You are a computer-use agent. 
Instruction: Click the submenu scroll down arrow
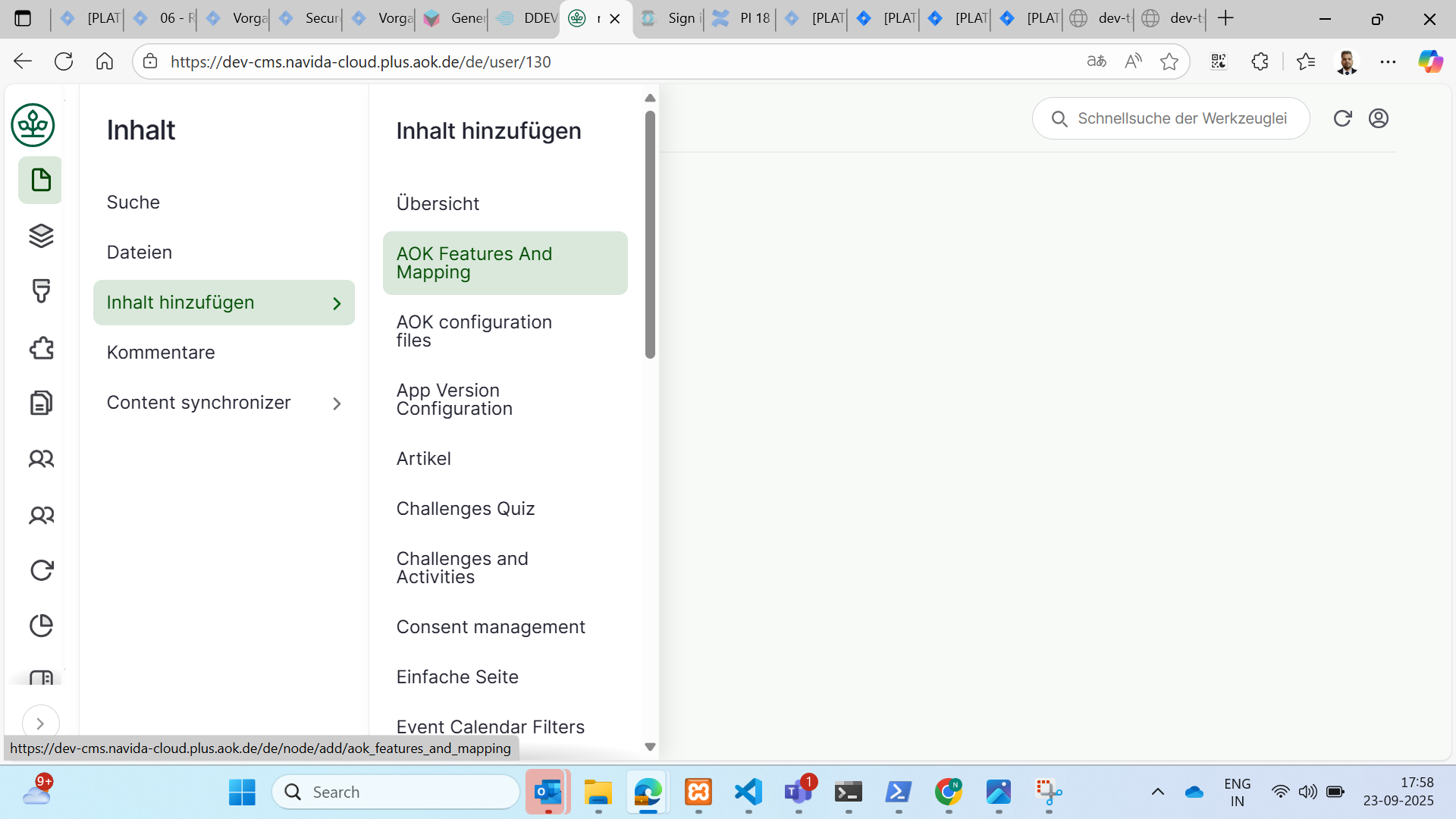[x=650, y=747]
